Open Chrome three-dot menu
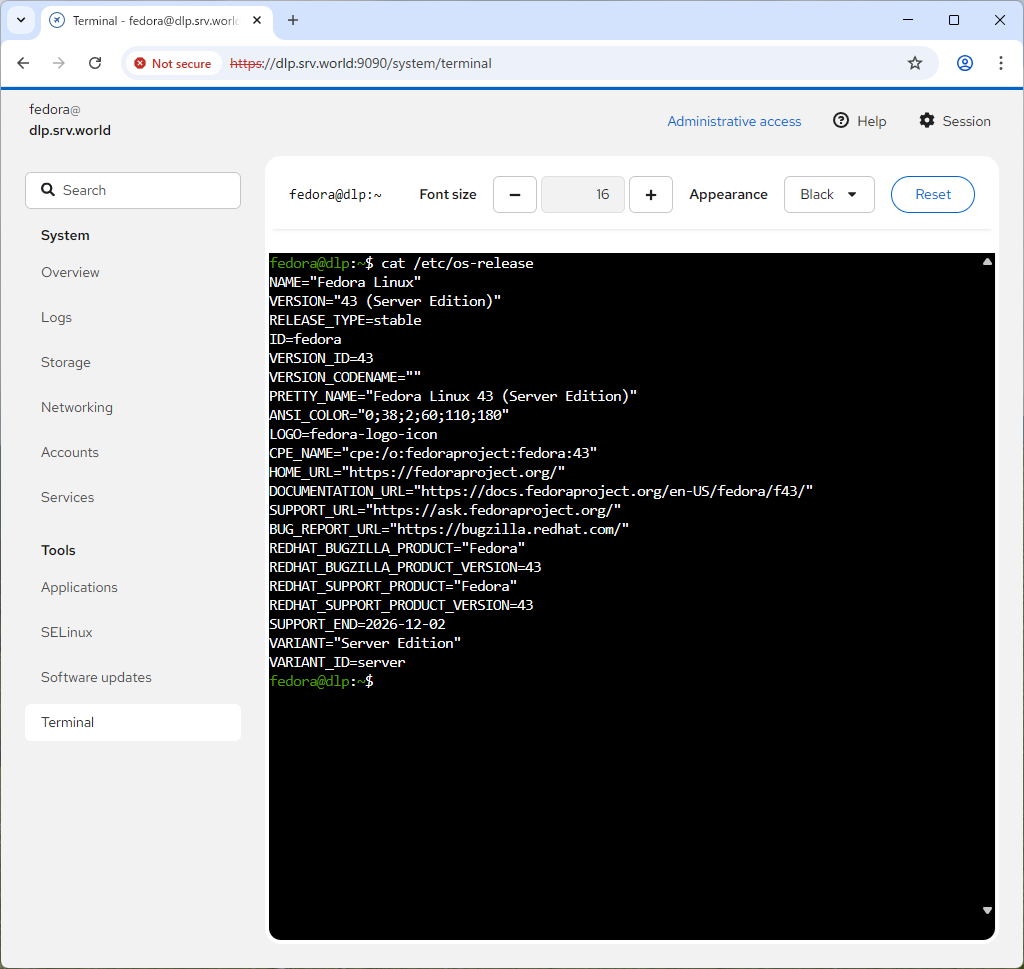The height and width of the screenshot is (969, 1024). pyautogui.click(x=1000, y=63)
